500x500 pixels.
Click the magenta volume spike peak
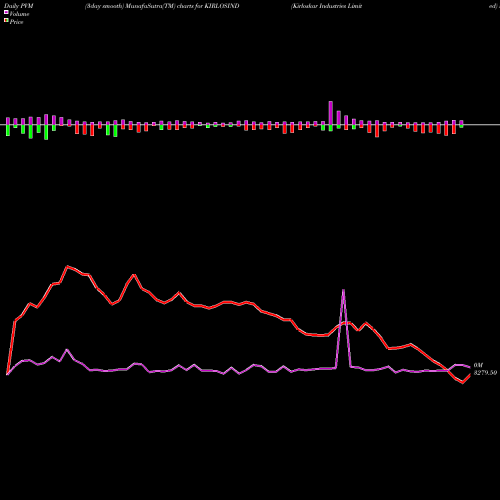coord(343,290)
